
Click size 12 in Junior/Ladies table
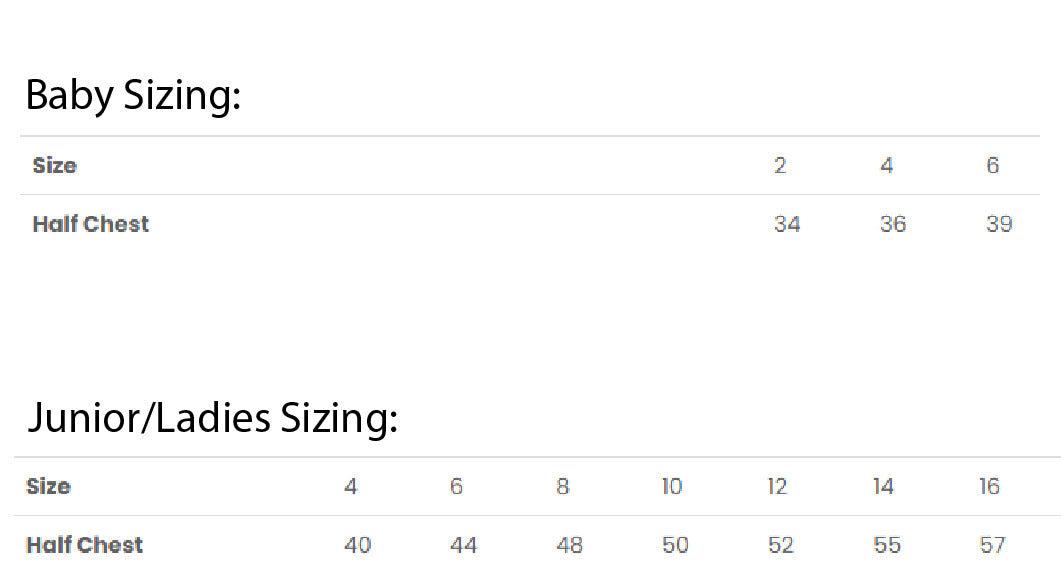pos(778,487)
